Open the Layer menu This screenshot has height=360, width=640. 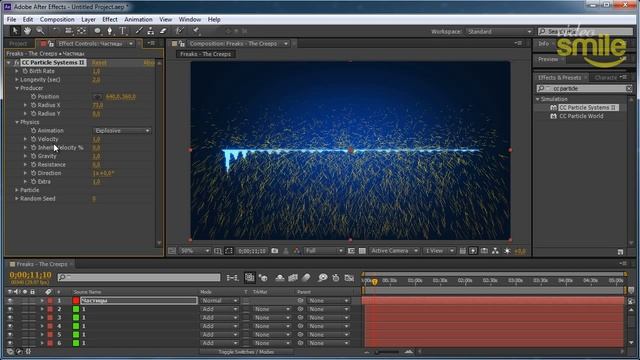(x=88, y=19)
